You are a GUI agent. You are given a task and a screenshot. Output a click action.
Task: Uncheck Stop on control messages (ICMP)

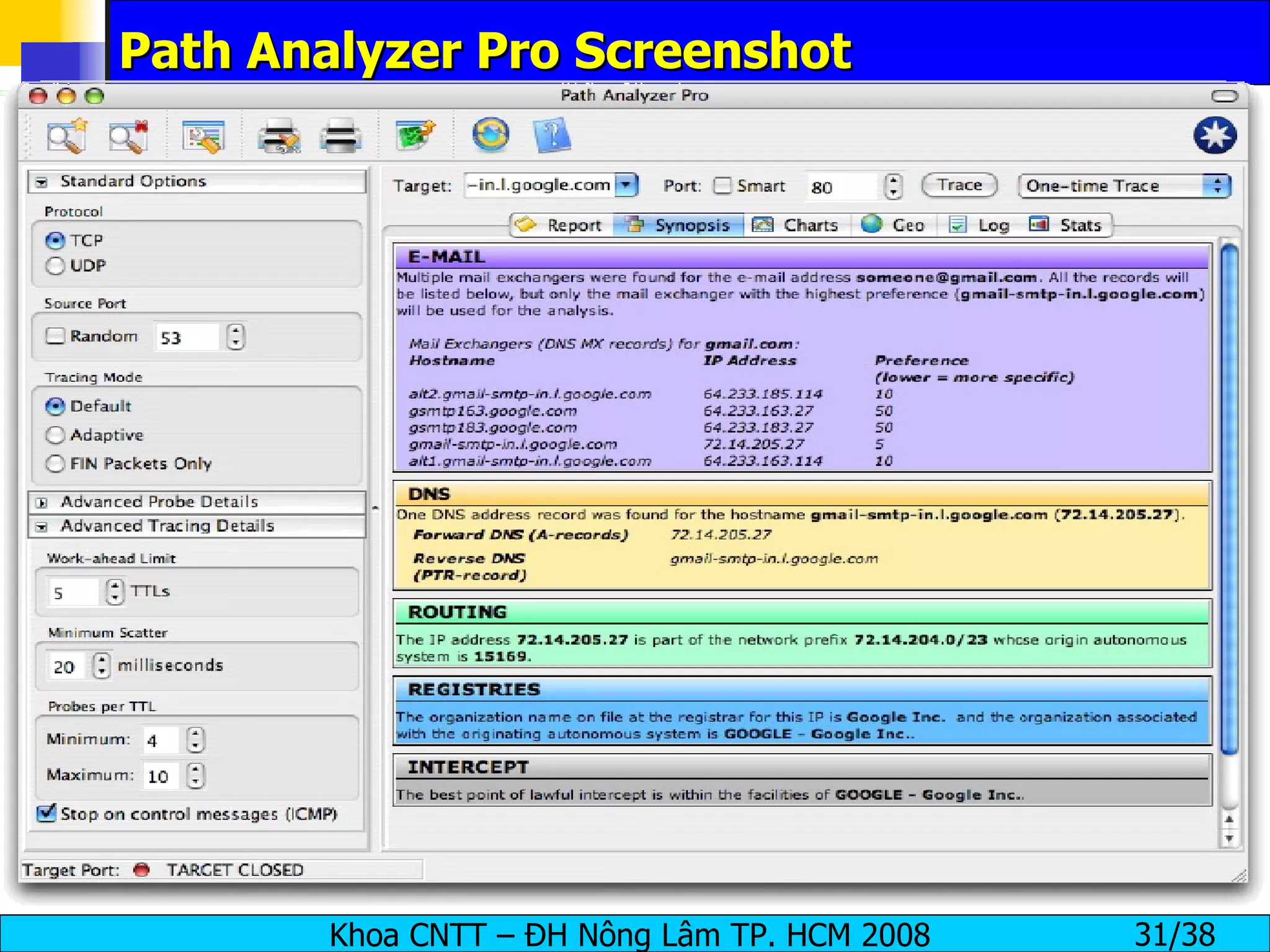pyautogui.click(x=47, y=813)
